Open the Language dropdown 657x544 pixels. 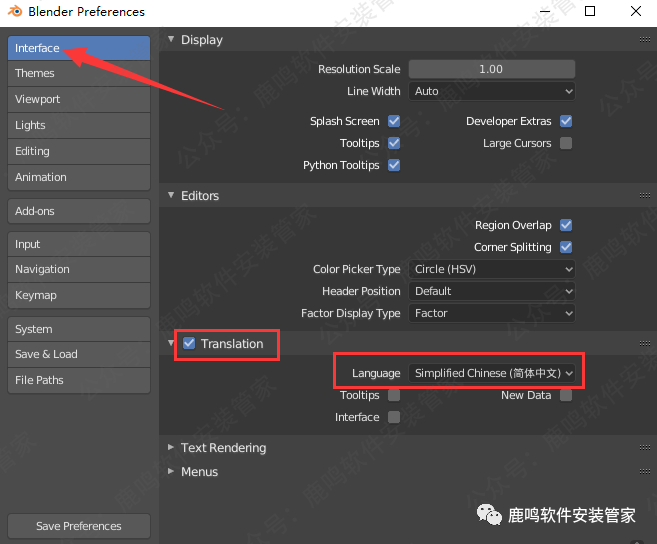(x=494, y=373)
